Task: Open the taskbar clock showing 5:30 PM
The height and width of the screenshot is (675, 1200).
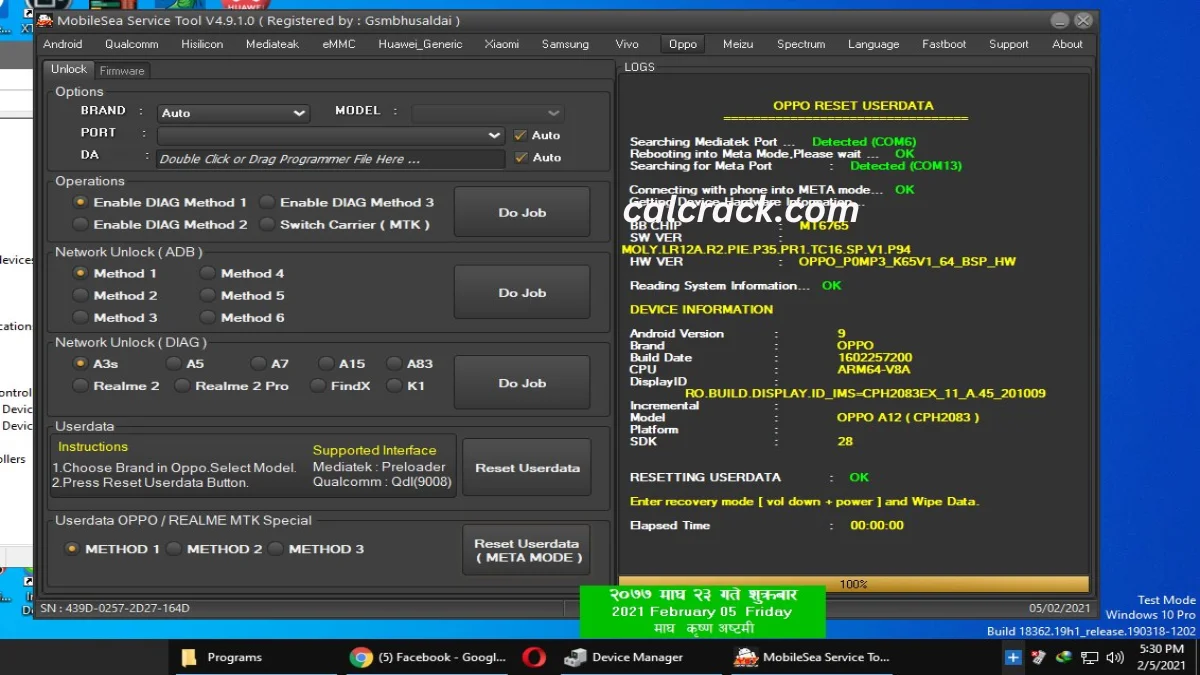Action: 1161,657
